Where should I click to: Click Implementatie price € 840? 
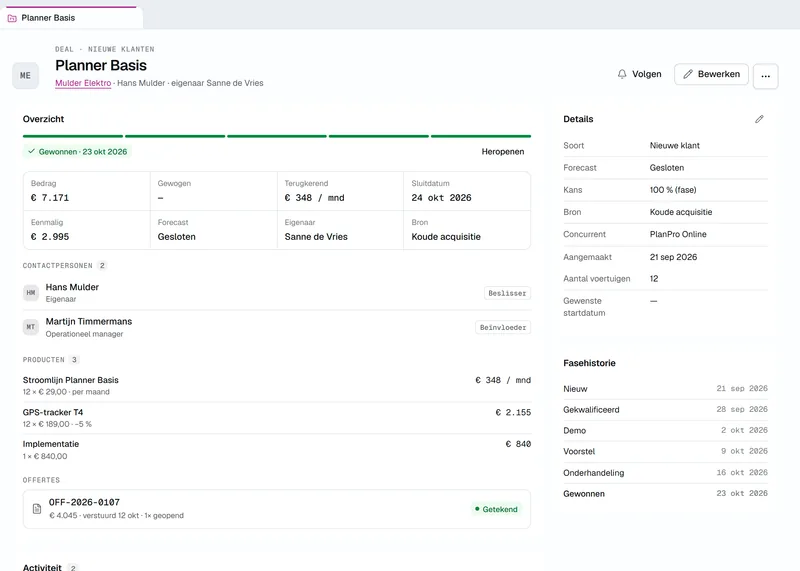coord(518,444)
